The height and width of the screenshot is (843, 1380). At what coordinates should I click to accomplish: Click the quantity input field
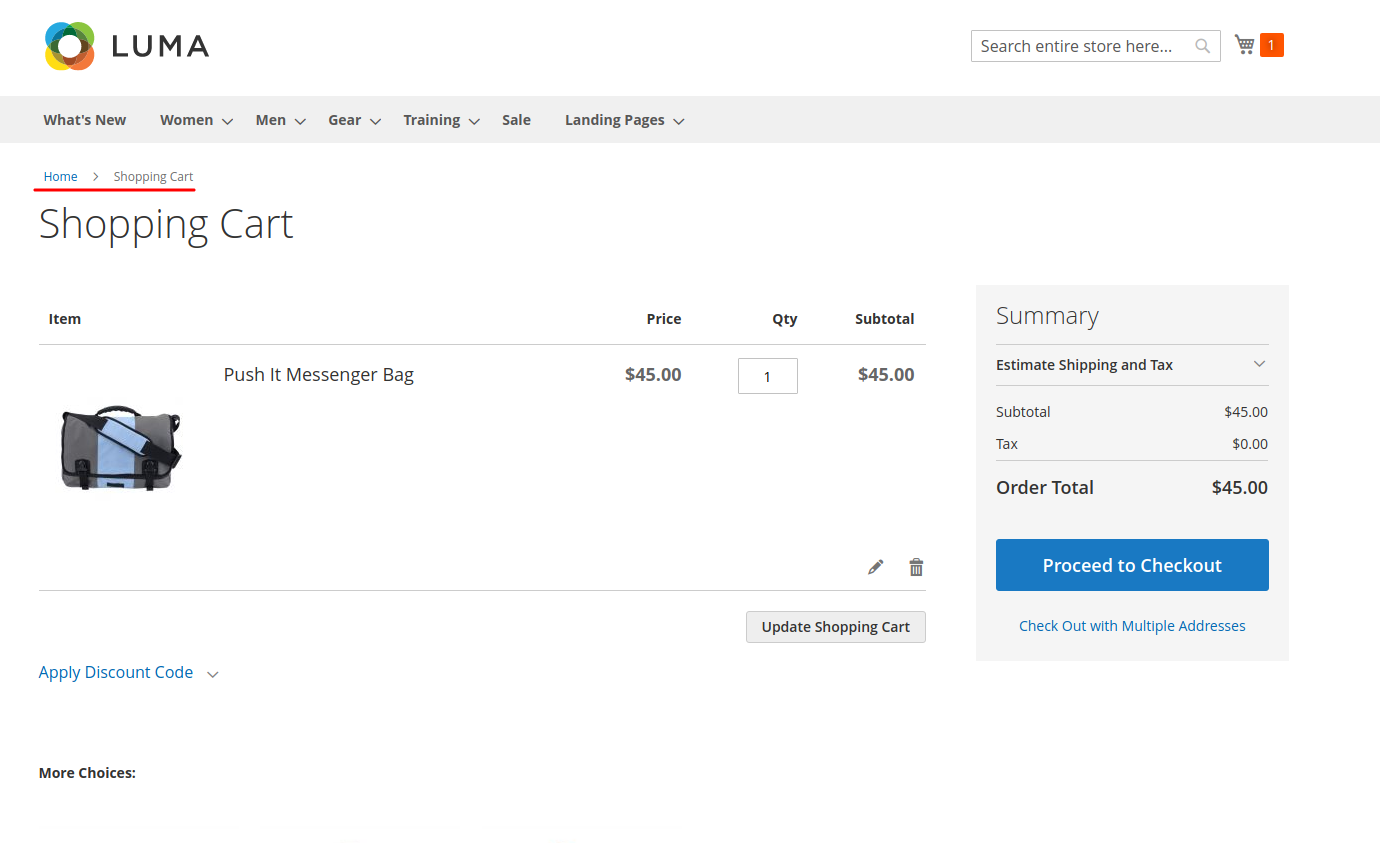pyautogui.click(x=767, y=376)
